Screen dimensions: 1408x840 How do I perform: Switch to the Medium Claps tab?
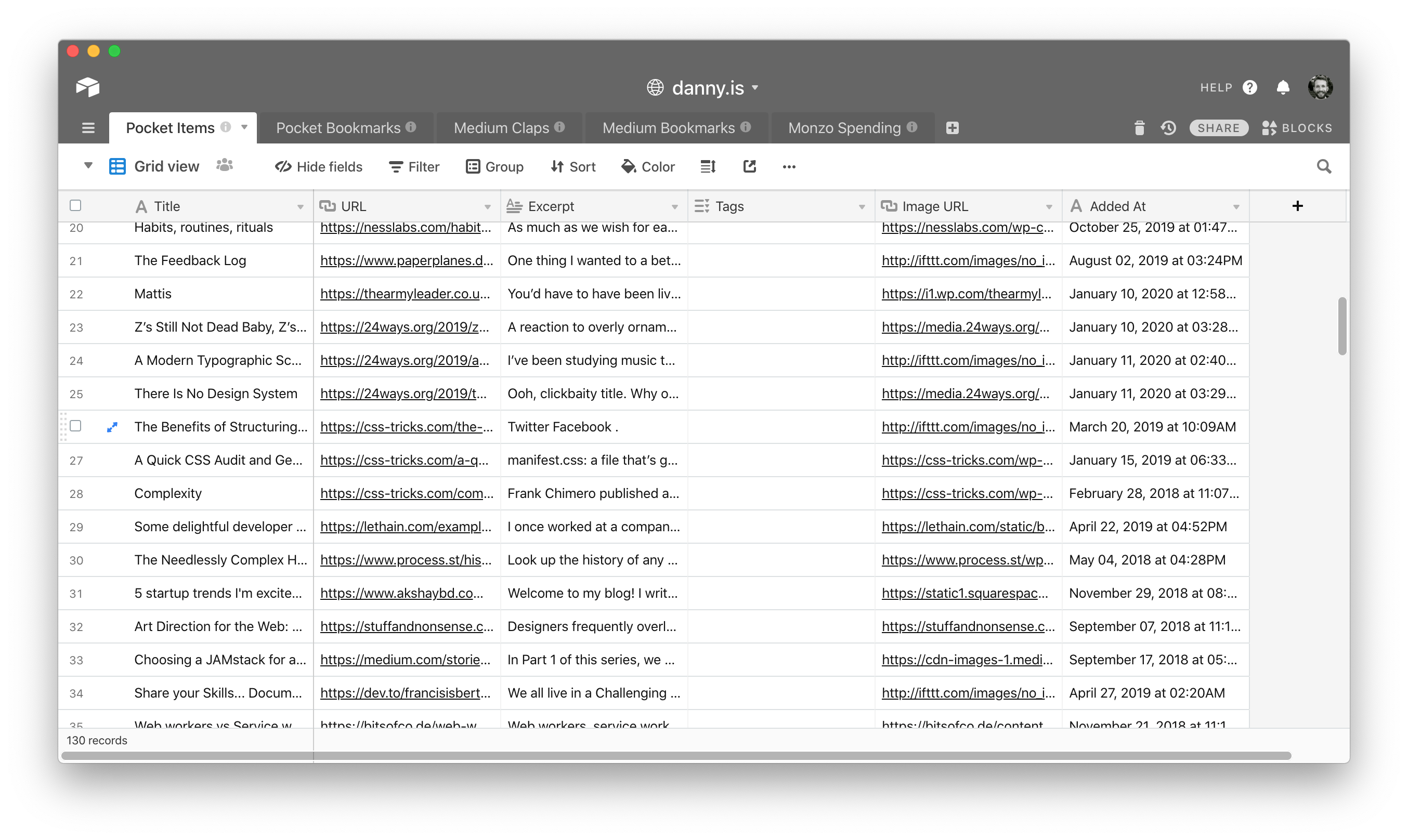point(501,128)
